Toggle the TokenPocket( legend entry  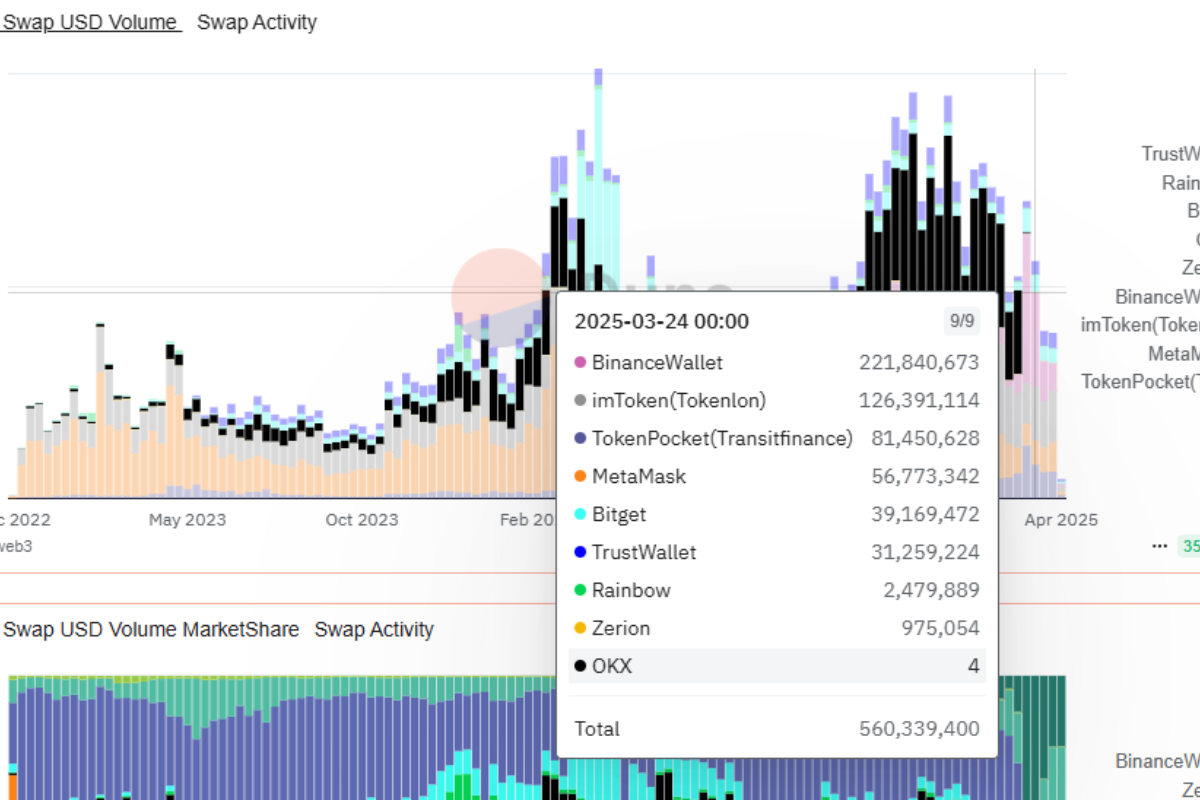[1140, 382]
